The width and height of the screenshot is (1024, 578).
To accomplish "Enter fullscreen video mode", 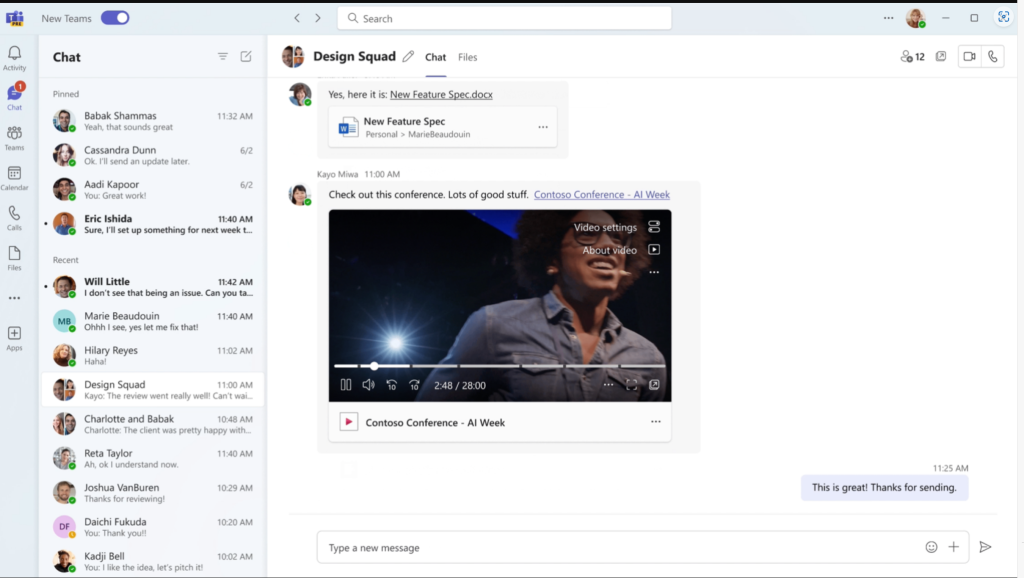I will click(632, 385).
